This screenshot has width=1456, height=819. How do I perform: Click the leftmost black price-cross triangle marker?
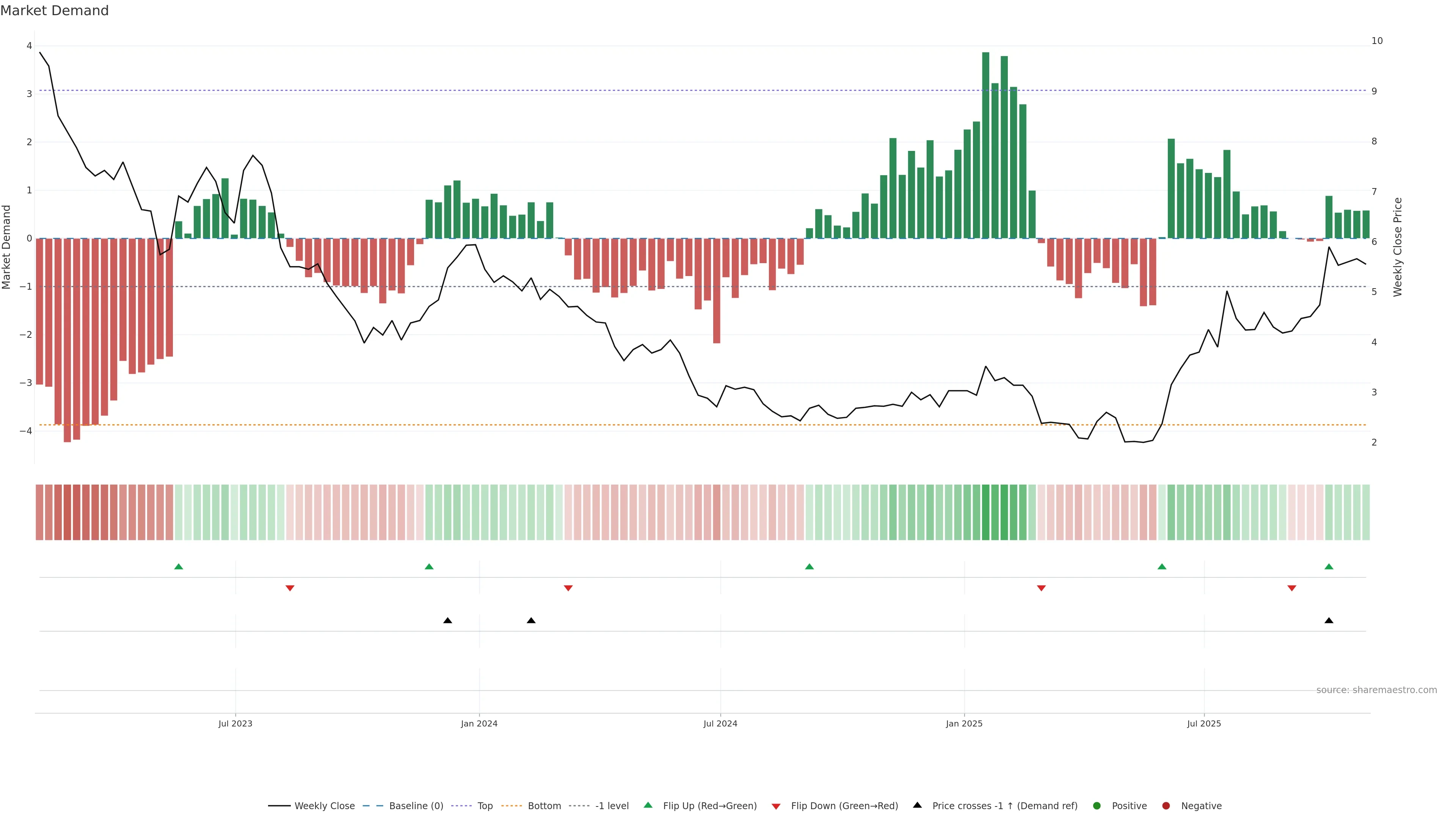[448, 621]
